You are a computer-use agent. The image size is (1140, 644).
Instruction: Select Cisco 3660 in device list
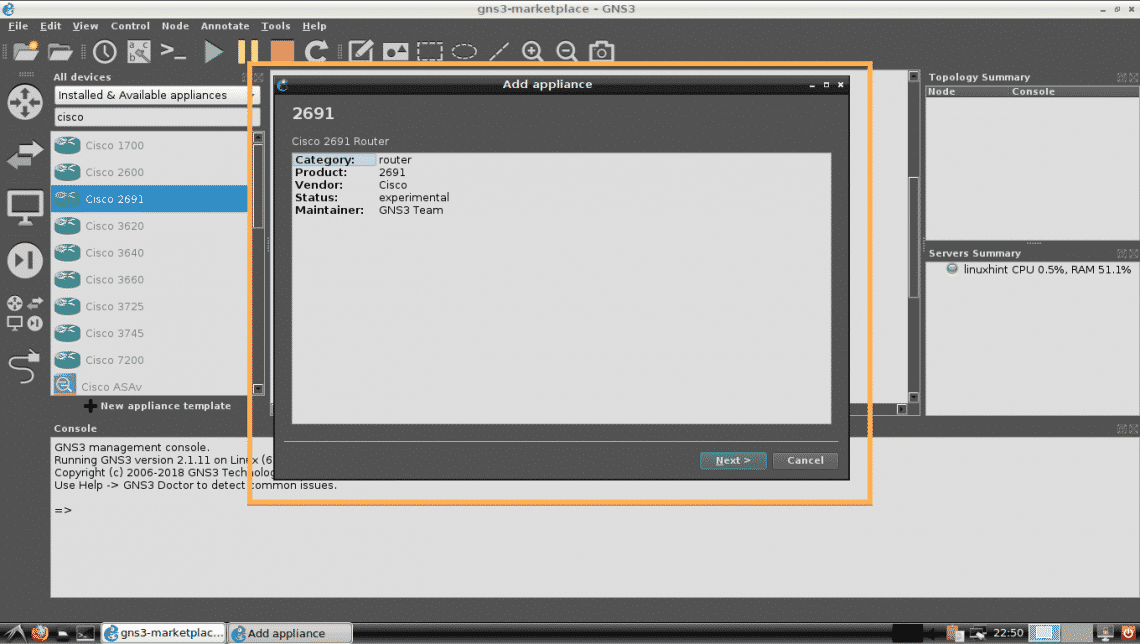pos(149,280)
